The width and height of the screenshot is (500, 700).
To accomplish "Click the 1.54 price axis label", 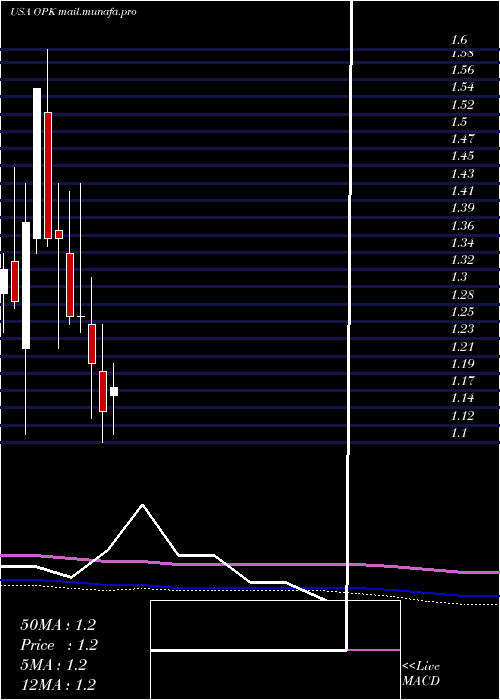I will click(x=462, y=87).
